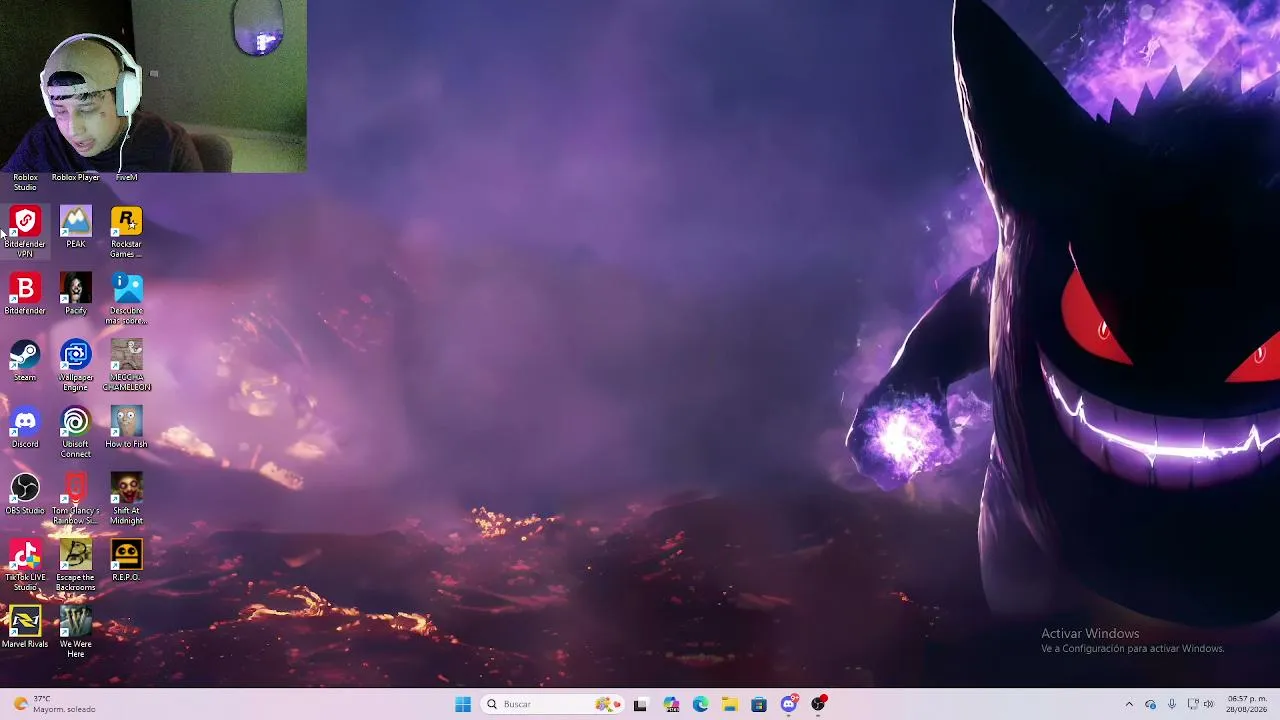Open Microsoft Edge from the taskbar

[700, 704]
